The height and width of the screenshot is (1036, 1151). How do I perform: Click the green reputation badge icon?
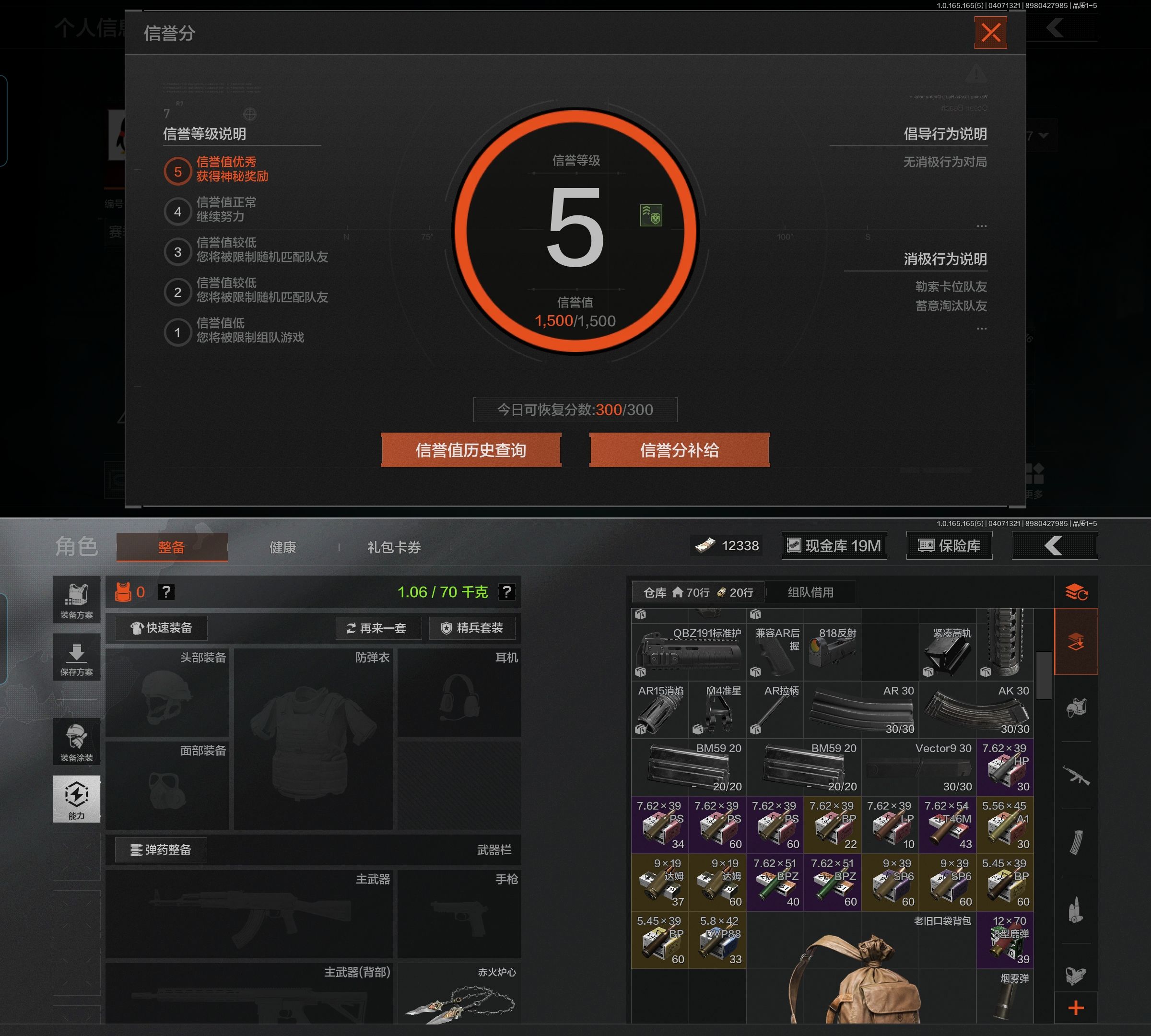[651, 216]
